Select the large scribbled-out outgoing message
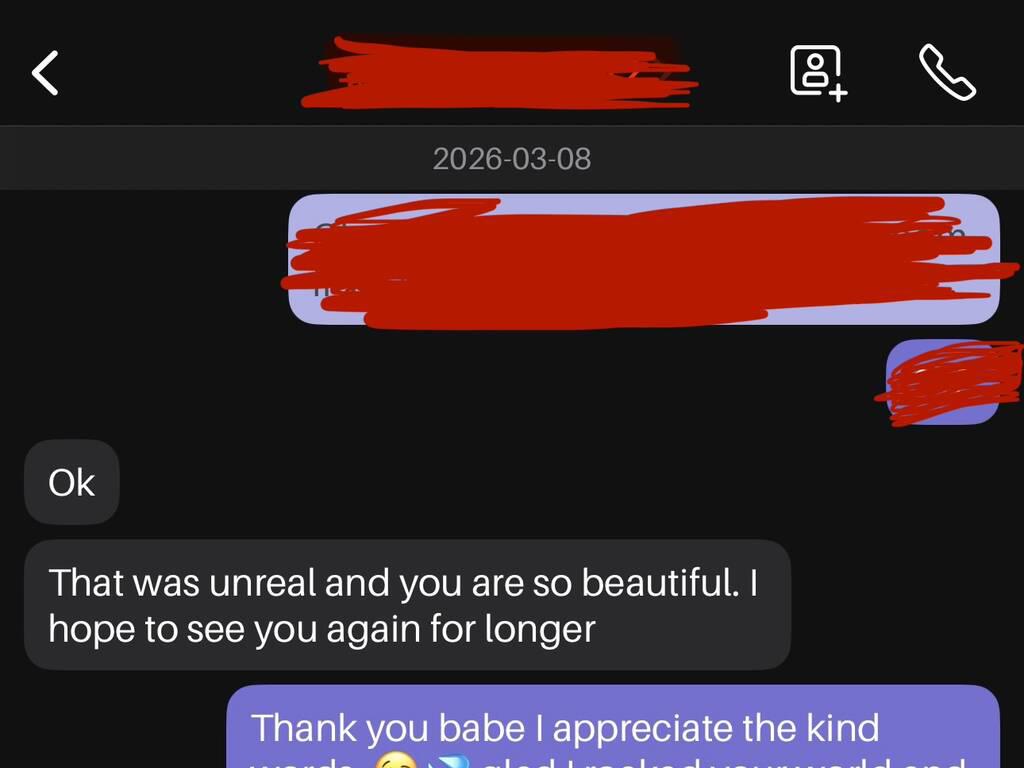 (x=644, y=259)
